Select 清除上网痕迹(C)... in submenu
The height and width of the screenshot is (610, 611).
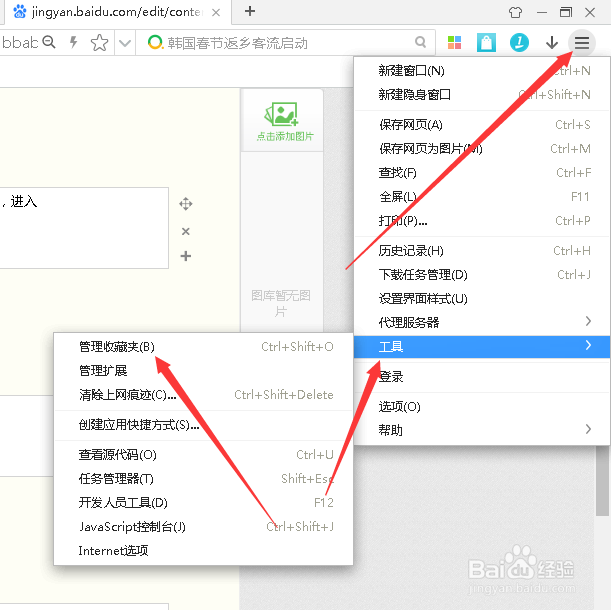click(203, 395)
